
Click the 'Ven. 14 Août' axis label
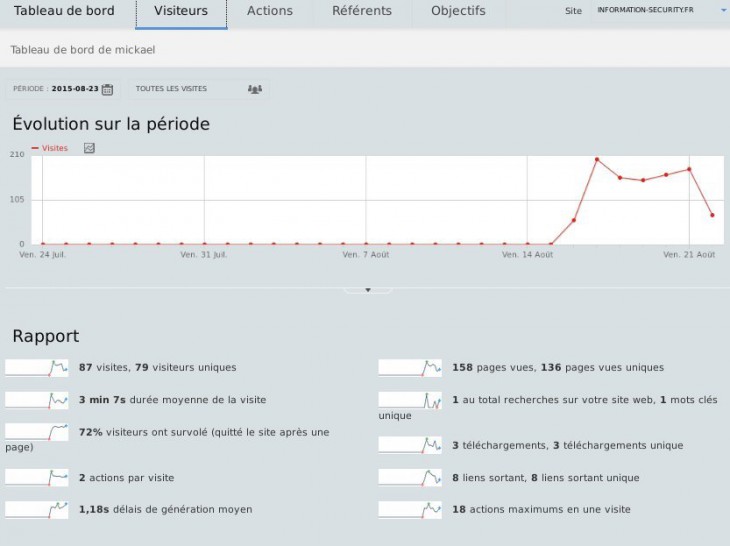coord(527,255)
